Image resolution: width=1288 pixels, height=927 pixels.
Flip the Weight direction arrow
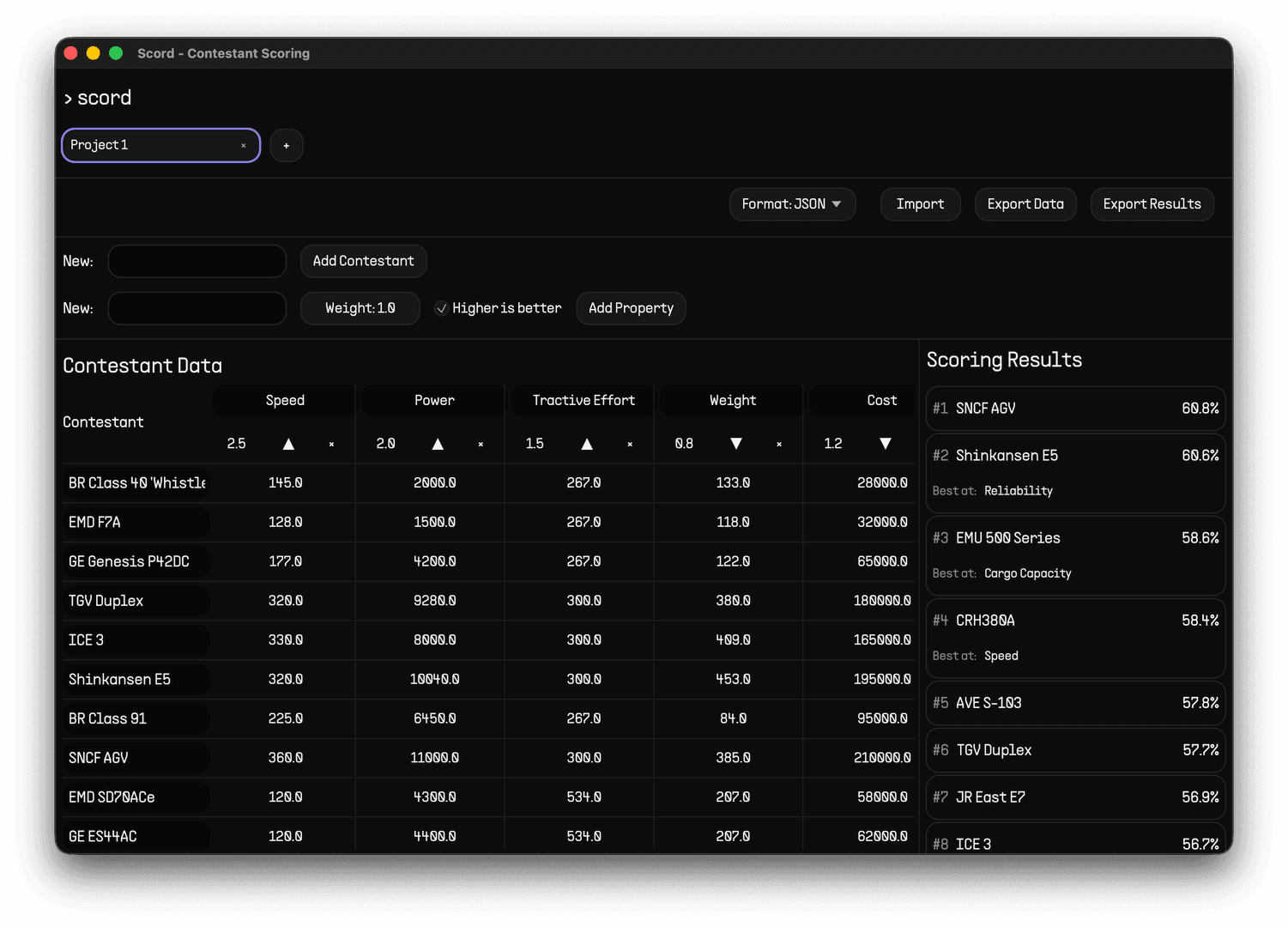pos(735,444)
